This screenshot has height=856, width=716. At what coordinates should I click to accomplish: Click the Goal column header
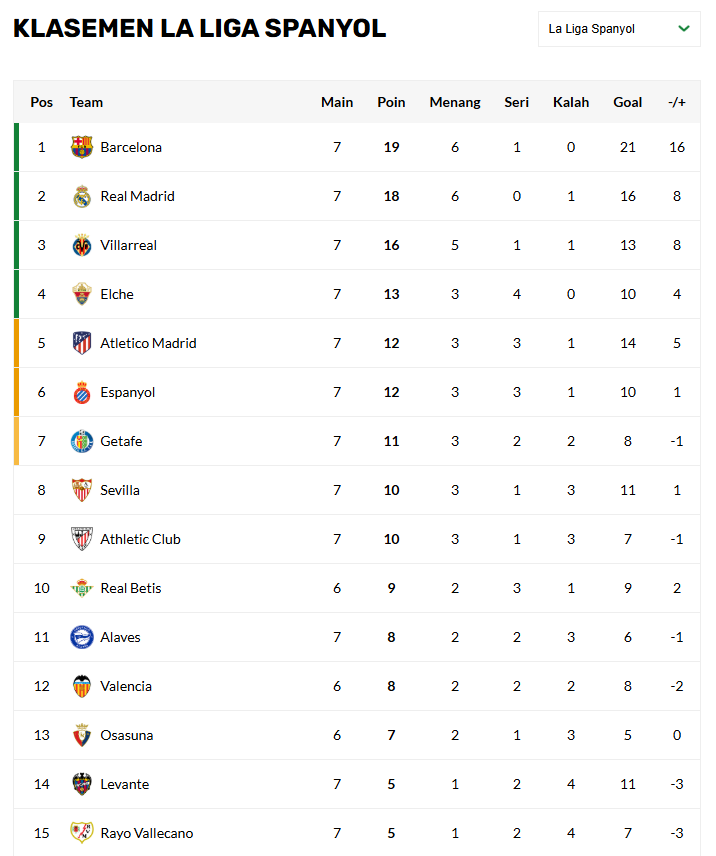(x=628, y=102)
